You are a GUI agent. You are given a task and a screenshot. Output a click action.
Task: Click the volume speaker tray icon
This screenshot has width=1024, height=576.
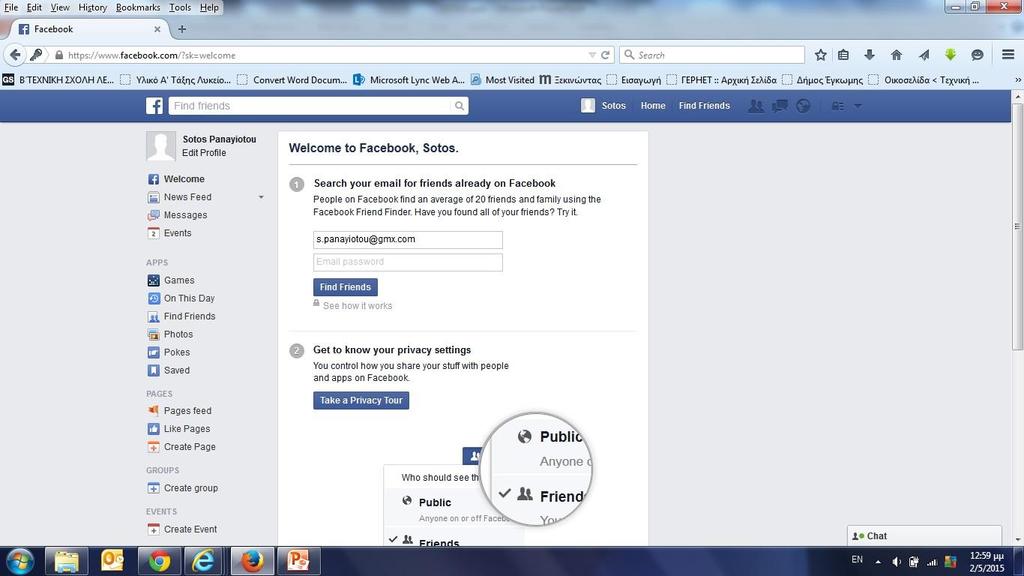click(897, 561)
